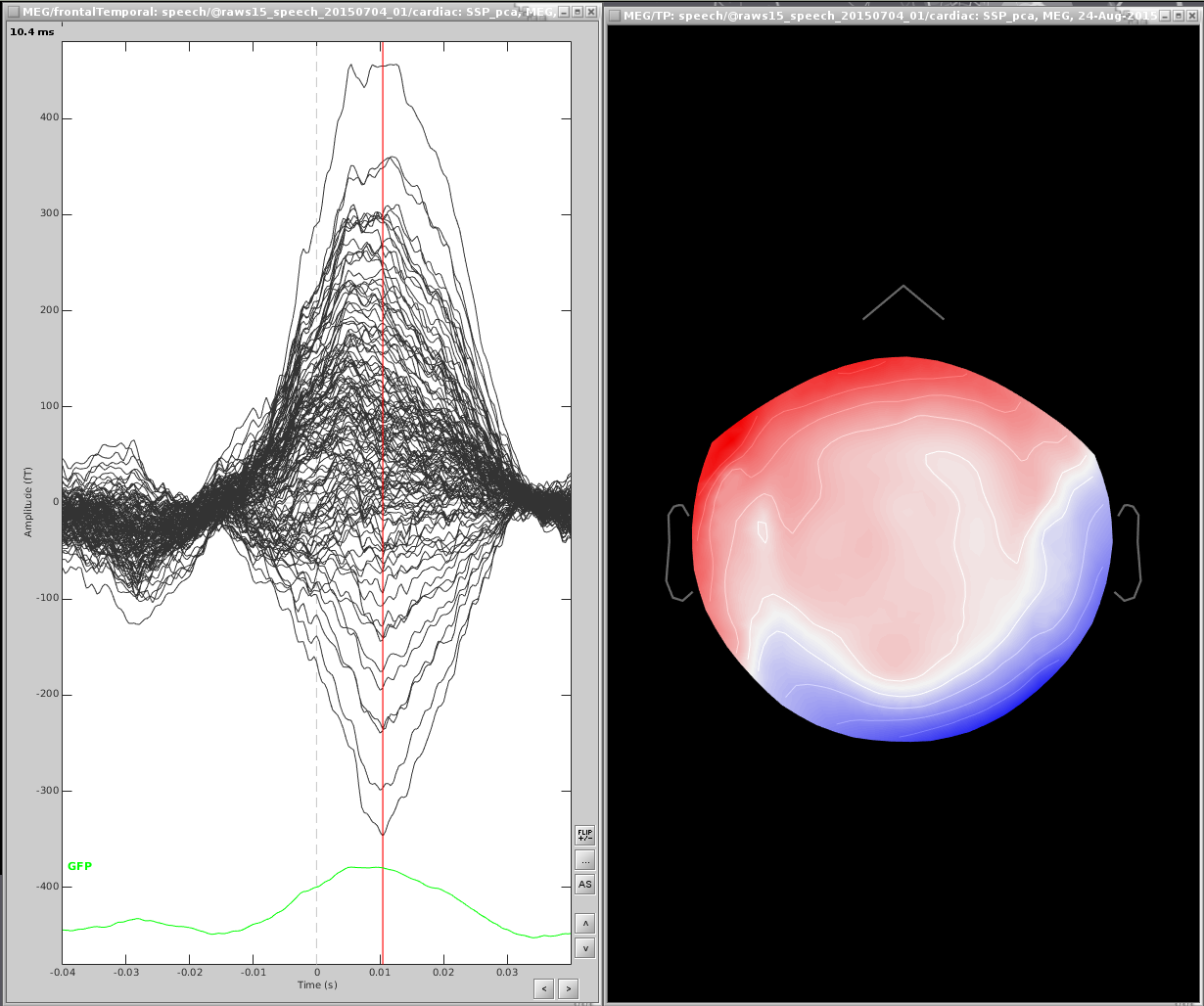Click the FLIP +/- button
The image size is (1204, 1006).
(x=584, y=835)
